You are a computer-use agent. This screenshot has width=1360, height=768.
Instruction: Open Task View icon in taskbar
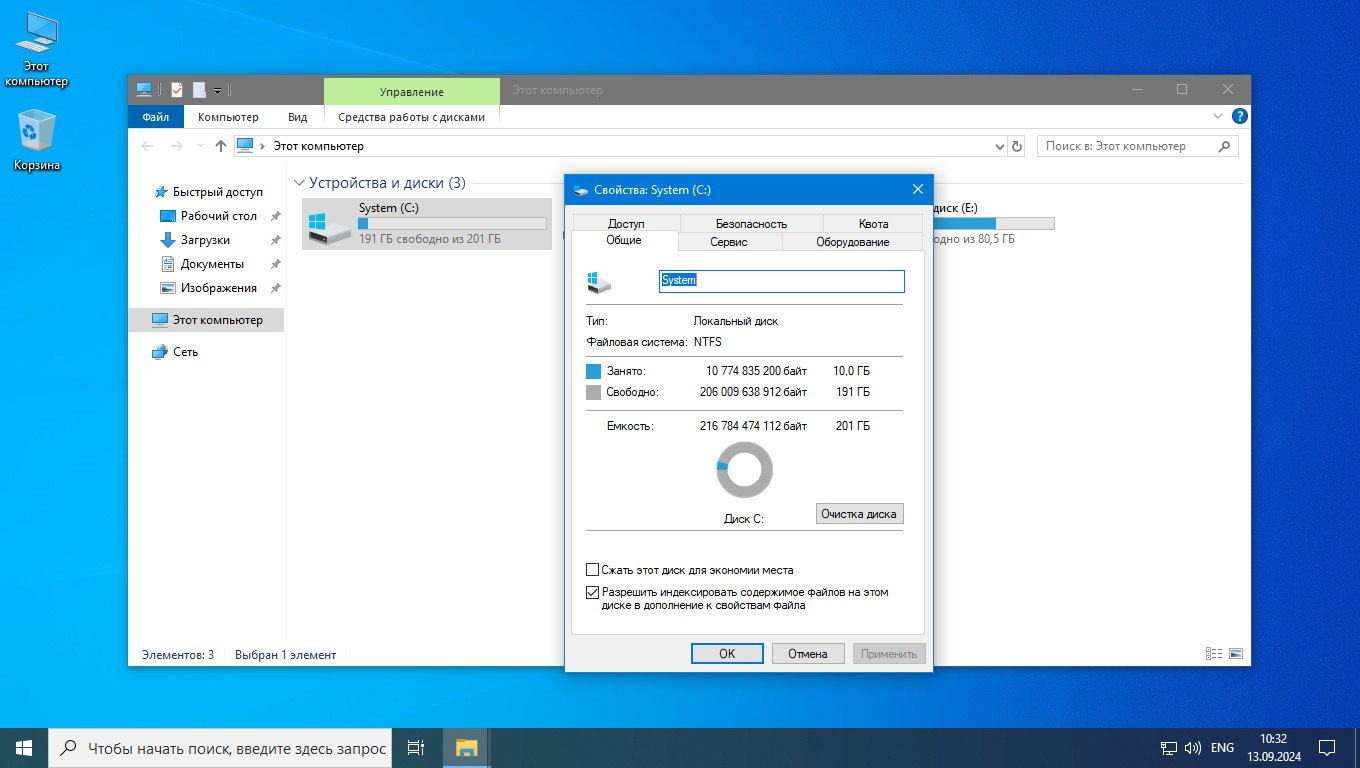coord(416,747)
